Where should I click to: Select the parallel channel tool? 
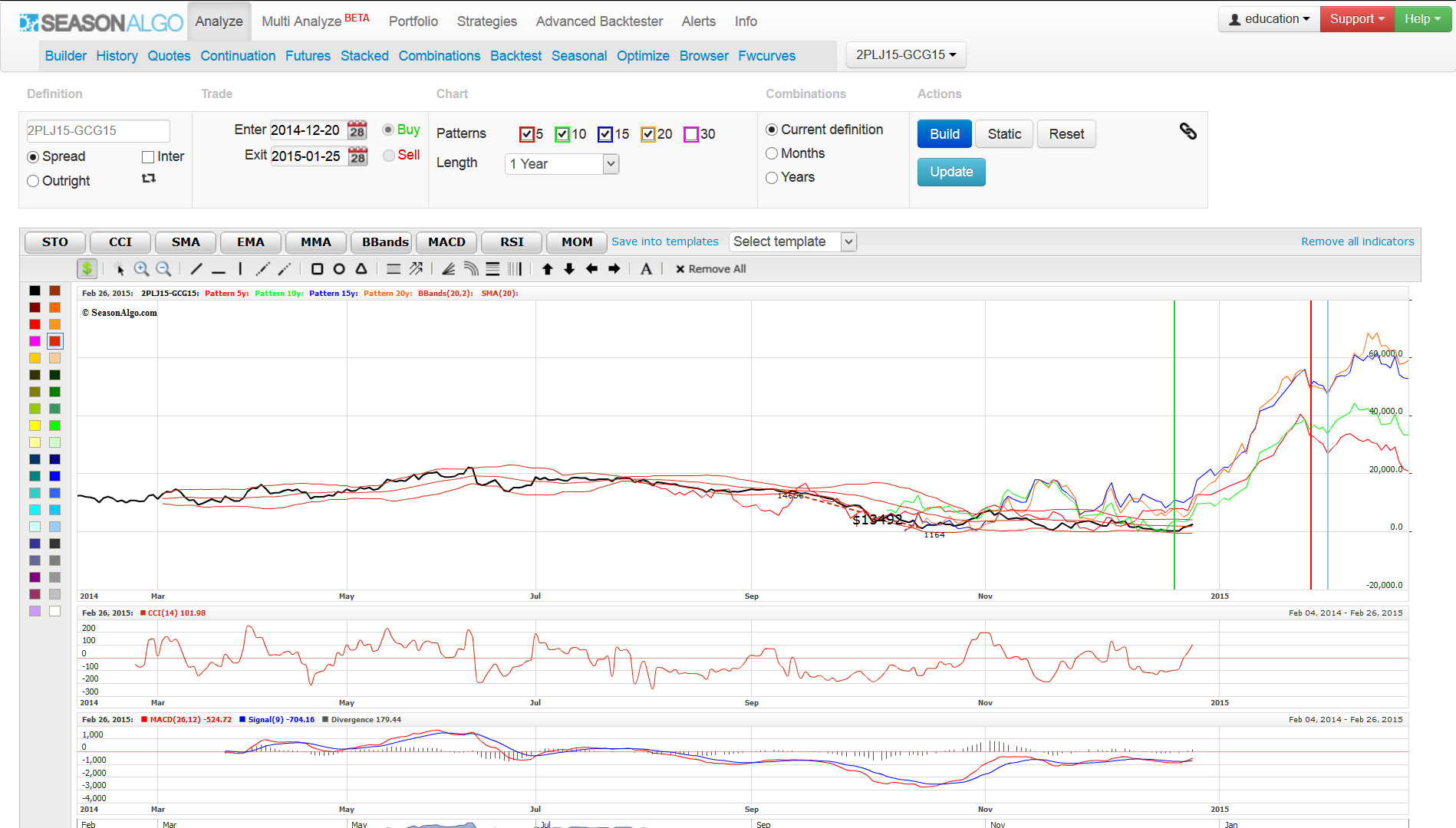click(x=394, y=269)
